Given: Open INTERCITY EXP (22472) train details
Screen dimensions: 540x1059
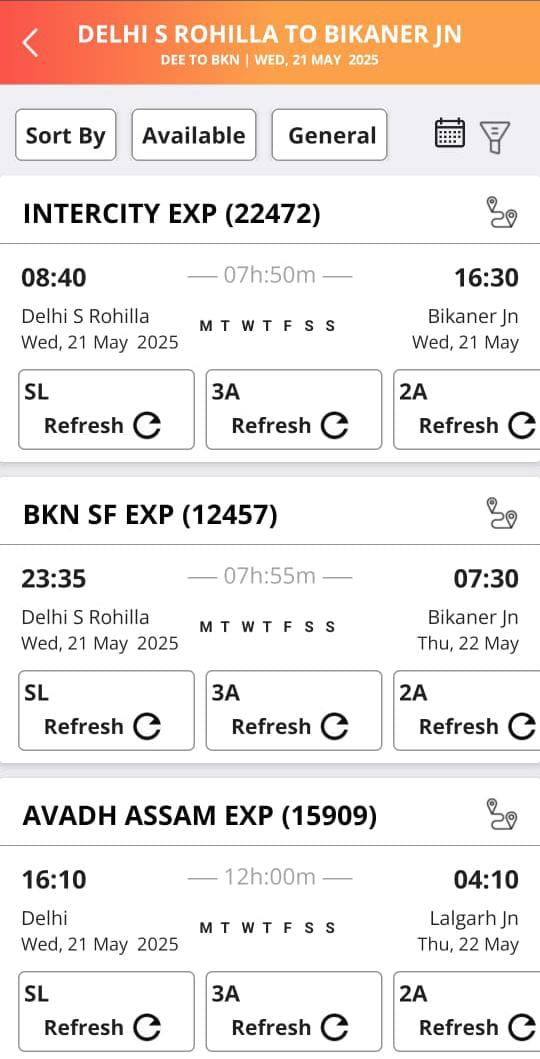Looking at the screenshot, I should click(171, 214).
